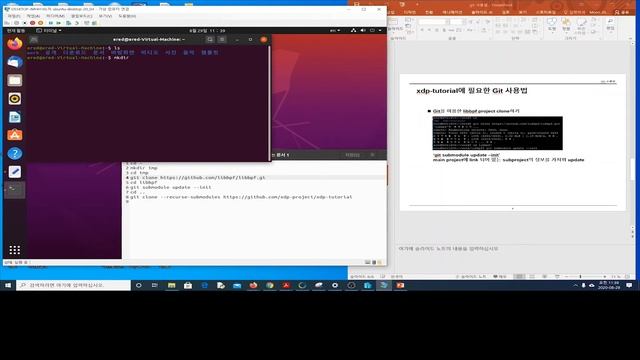Open the View menu of the VM connection window
Screen dimensions: 640x360
coord(105,16)
